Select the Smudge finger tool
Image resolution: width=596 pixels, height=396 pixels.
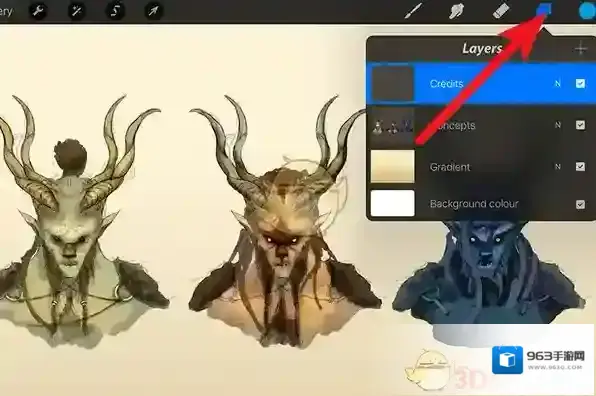point(457,10)
